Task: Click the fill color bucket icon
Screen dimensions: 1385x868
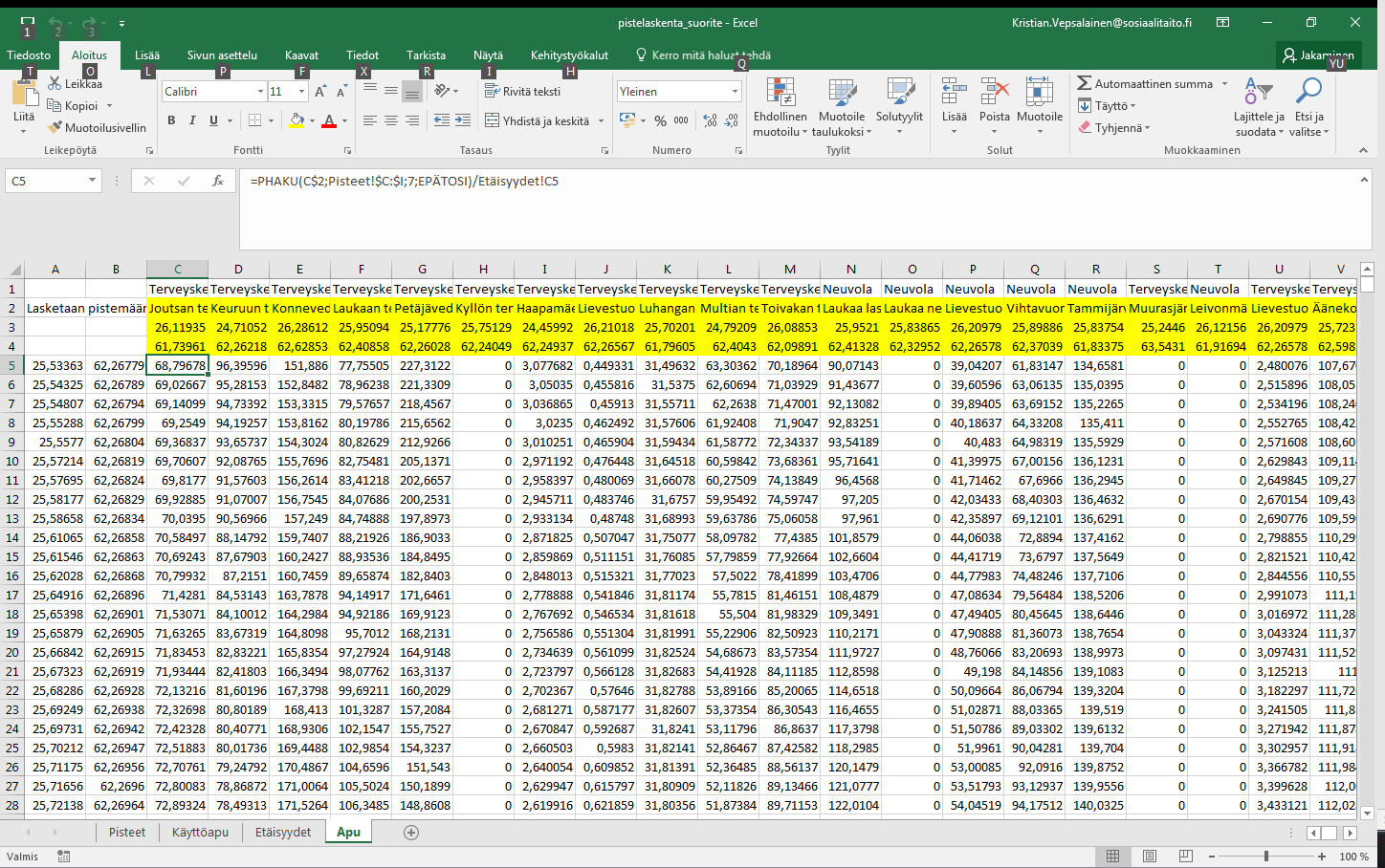Action: point(297,120)
